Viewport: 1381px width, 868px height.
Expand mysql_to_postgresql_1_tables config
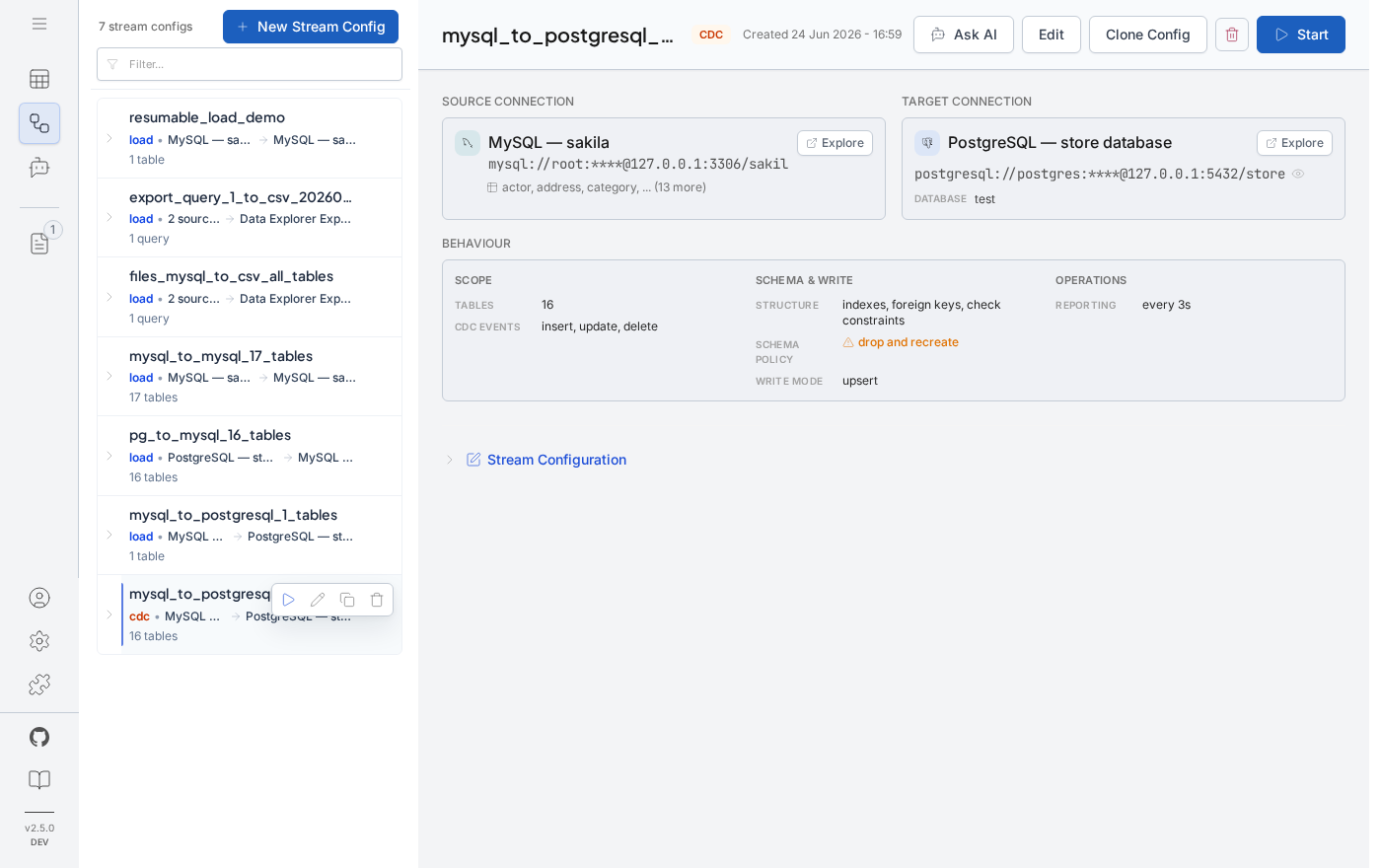[x=109, y=535]
